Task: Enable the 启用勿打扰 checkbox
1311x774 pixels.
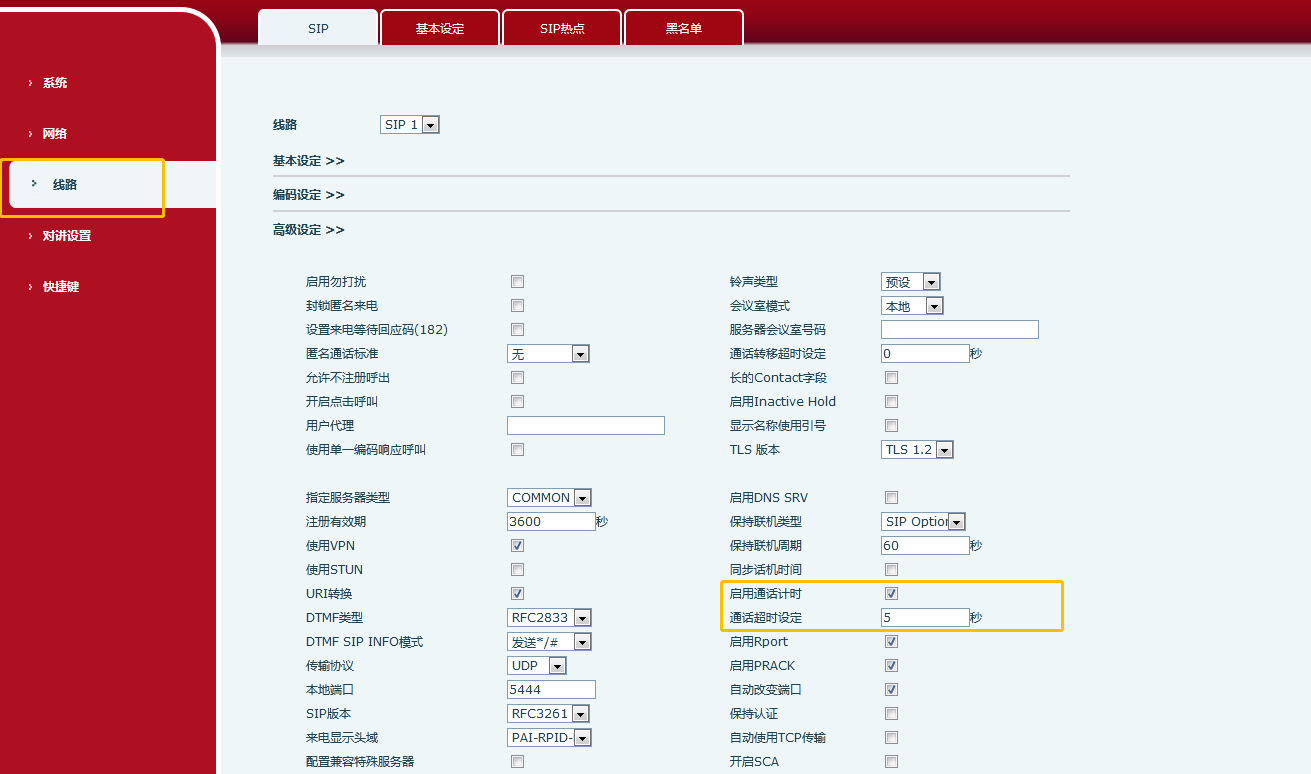Action: tap(517, 282)
